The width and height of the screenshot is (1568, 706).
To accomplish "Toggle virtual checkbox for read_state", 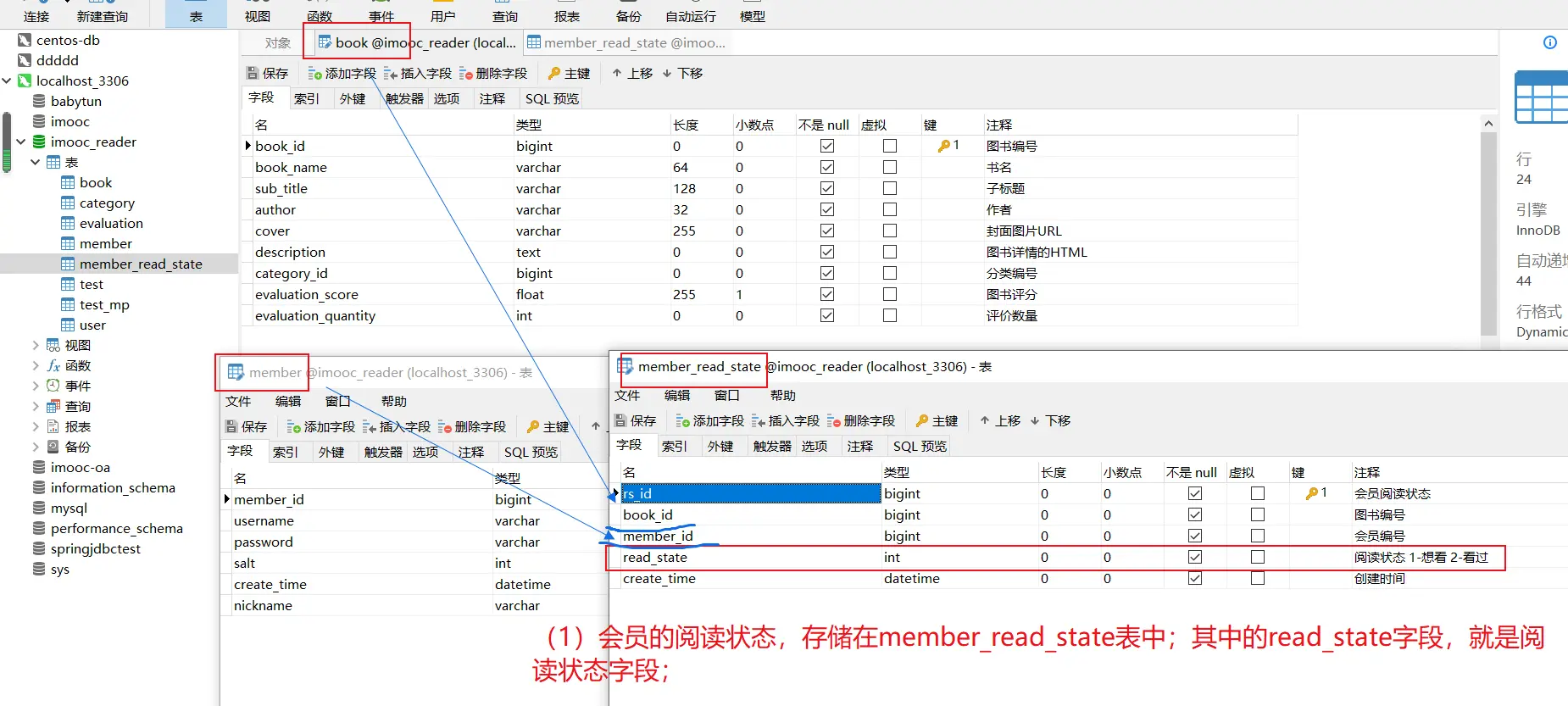I will click(1258, 557).
